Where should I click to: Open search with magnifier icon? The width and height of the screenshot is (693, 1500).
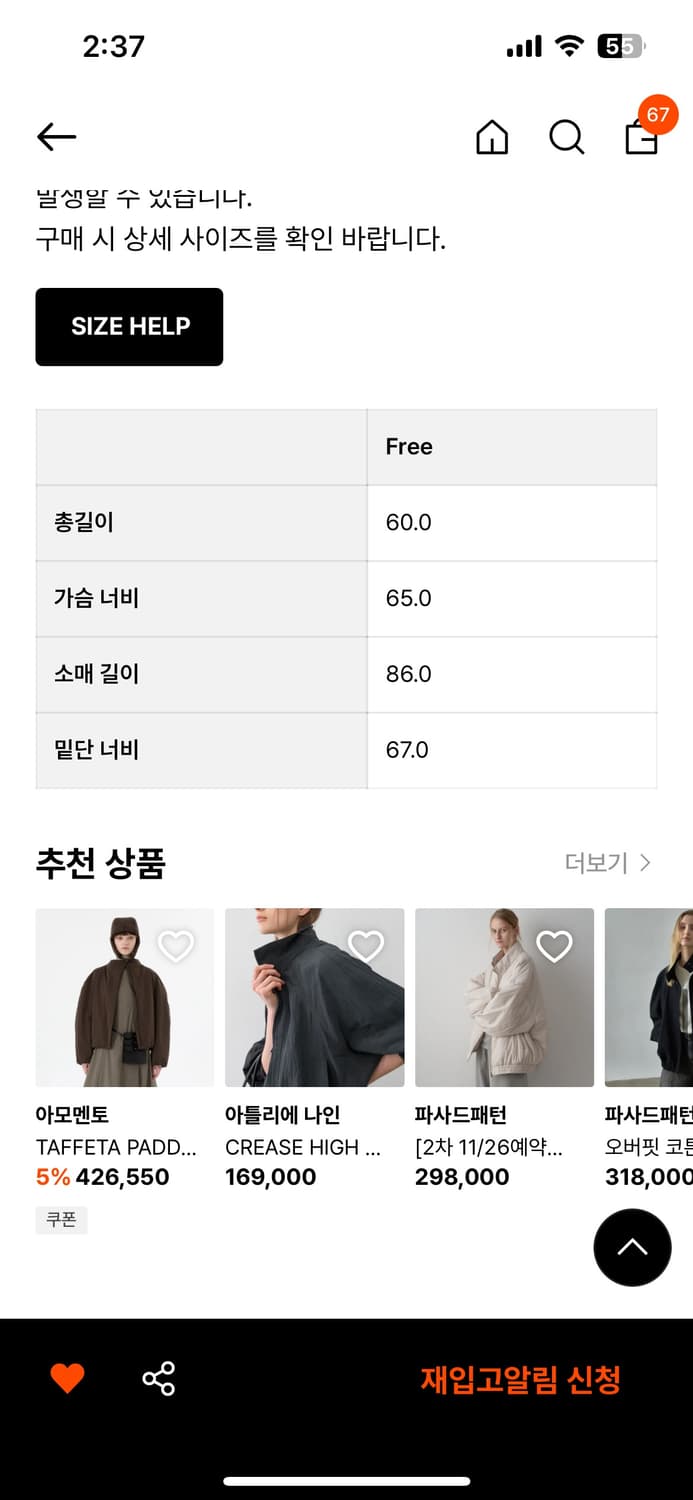point(566,137)
